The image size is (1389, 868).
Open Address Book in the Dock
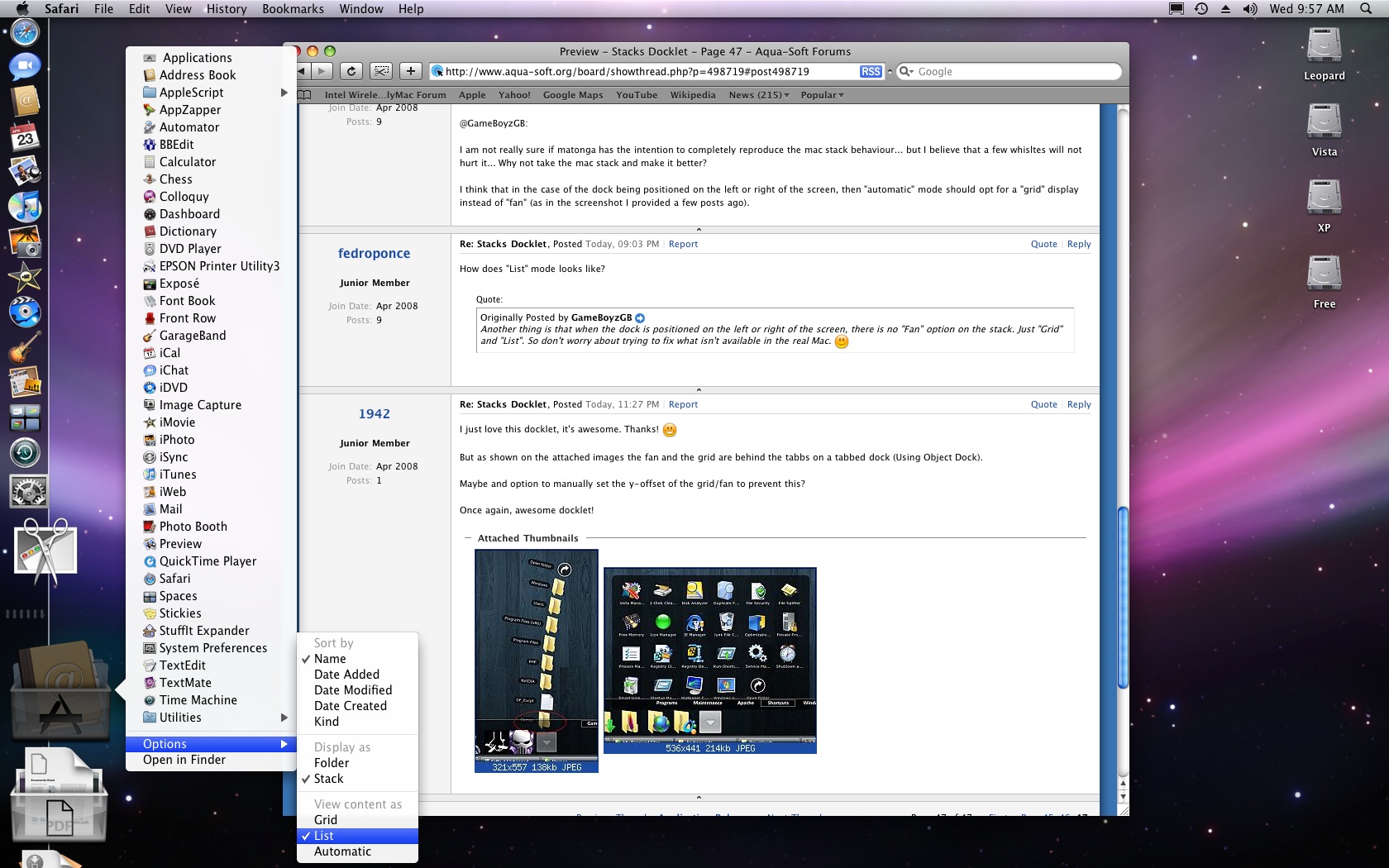(x=25, y=101)
